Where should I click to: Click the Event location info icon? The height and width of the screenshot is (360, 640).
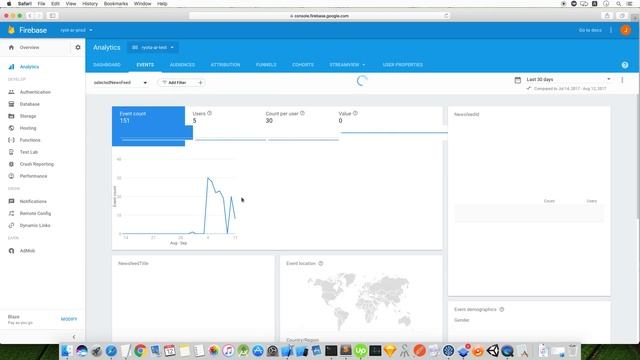pos(321,263)
